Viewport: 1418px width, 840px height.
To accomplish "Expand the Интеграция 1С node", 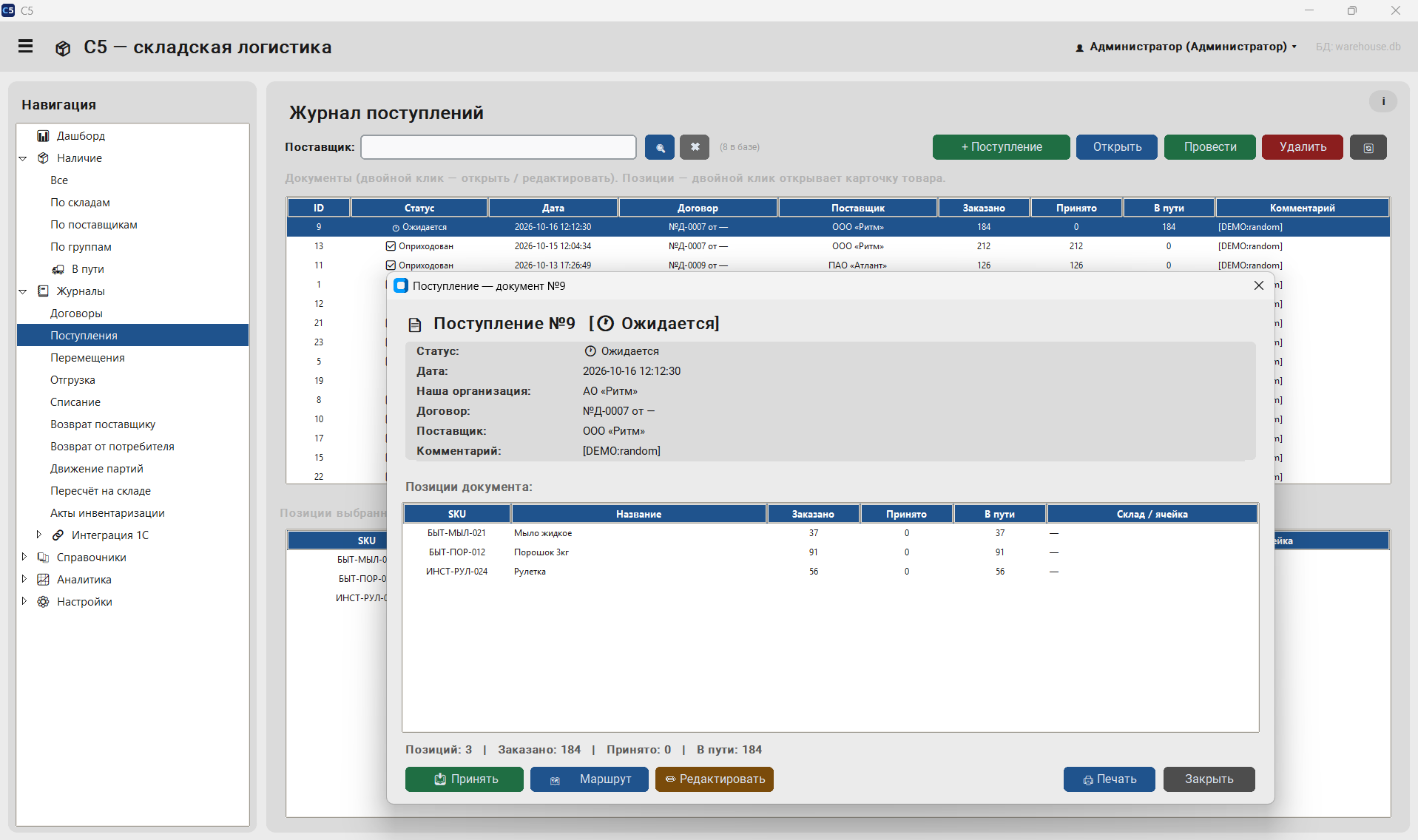I will (x=38, y=535).
